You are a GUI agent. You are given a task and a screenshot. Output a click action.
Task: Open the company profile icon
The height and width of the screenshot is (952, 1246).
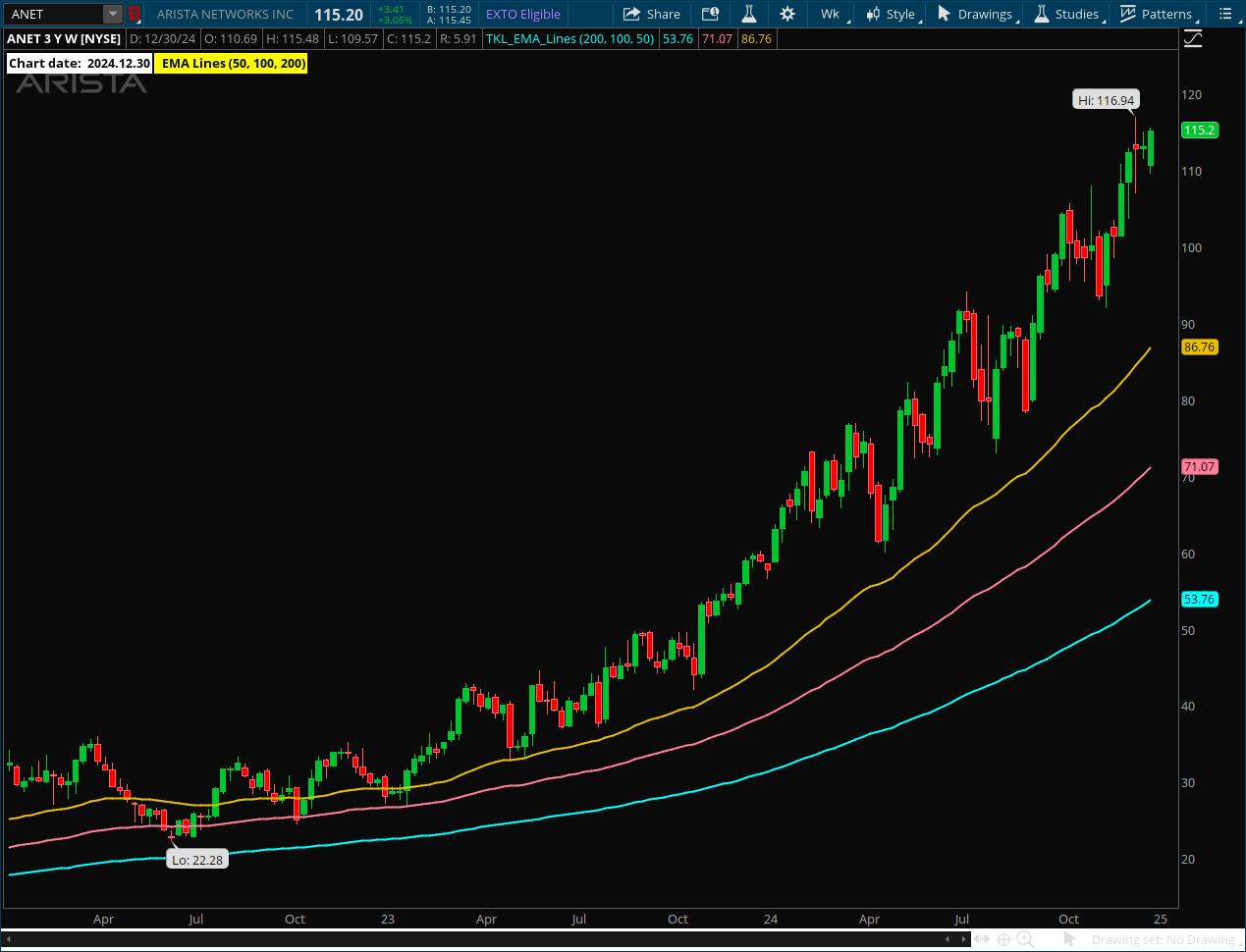click(710, 14)
